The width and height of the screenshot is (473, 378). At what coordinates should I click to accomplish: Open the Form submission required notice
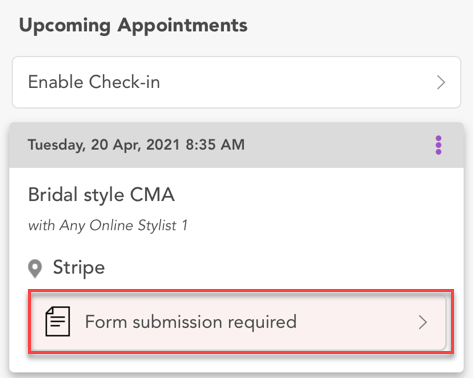pos(239,322)
